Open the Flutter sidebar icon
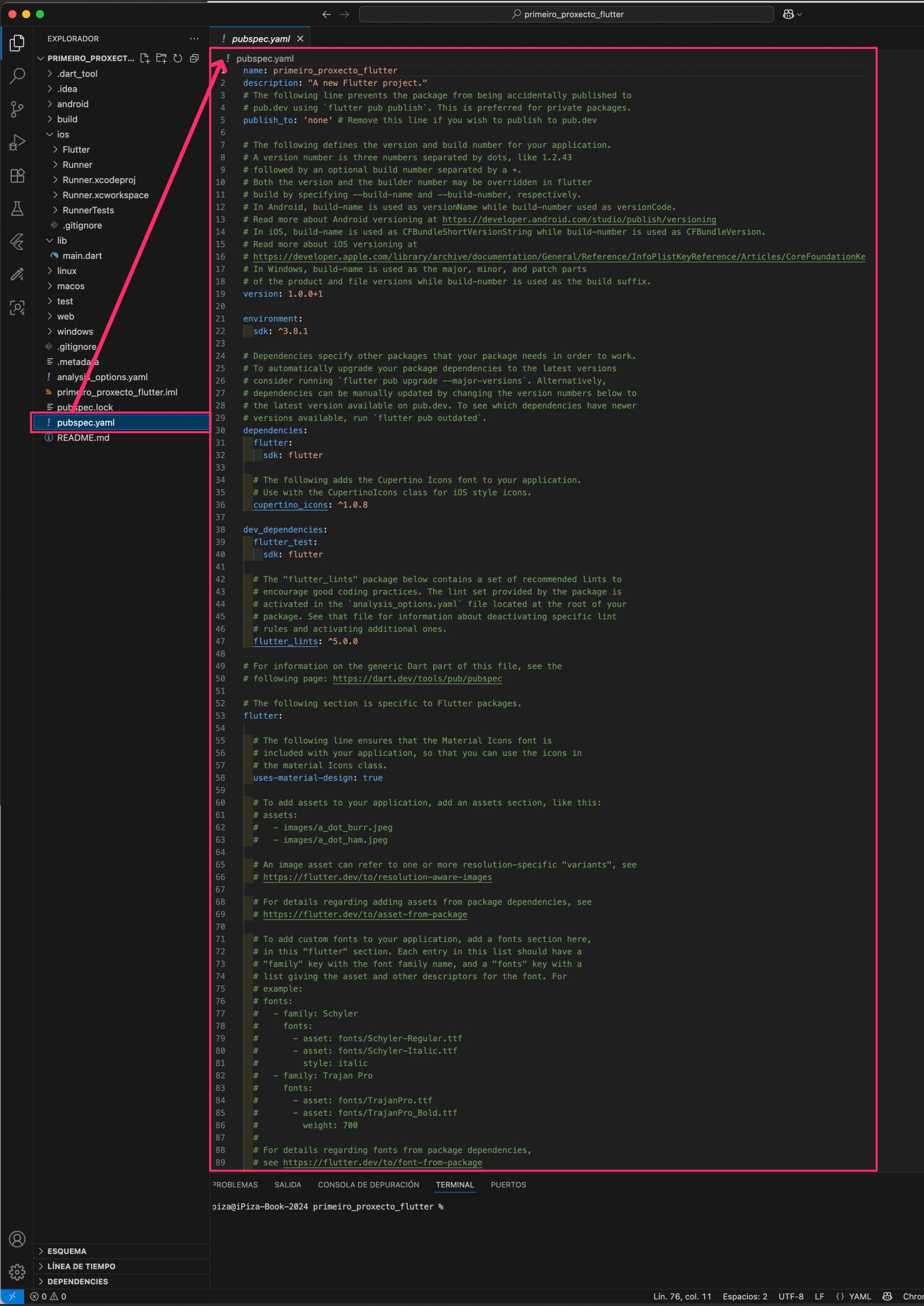The width and height of the screenshot is (924, 1306). [17, 242]
